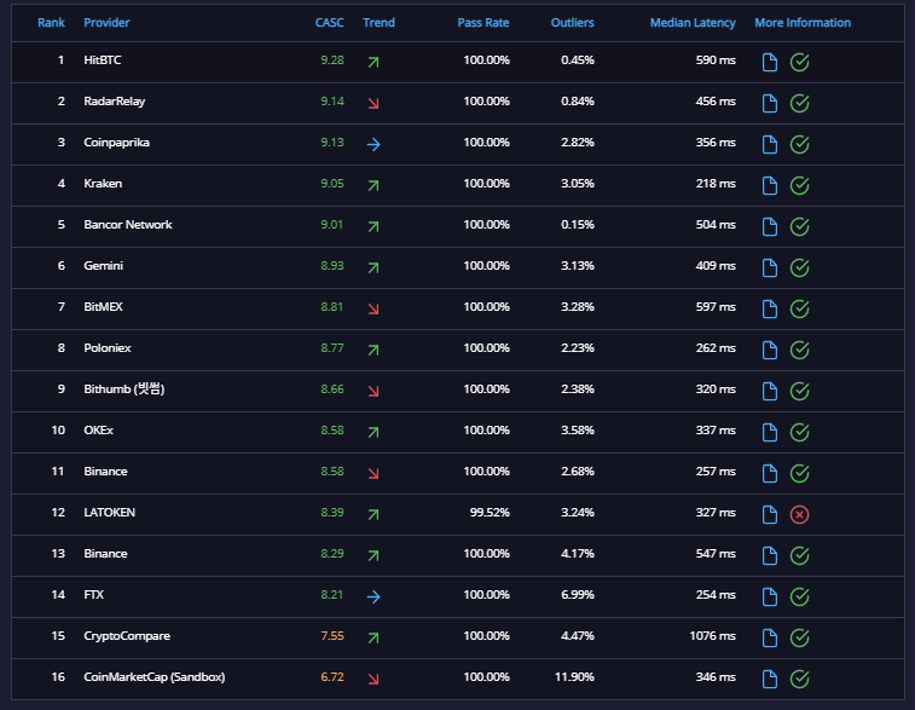Image resolution: width=916 pixels, height=710 pixels.
Task: Click the 11.90% outliers value
Action: click(574, 677)
